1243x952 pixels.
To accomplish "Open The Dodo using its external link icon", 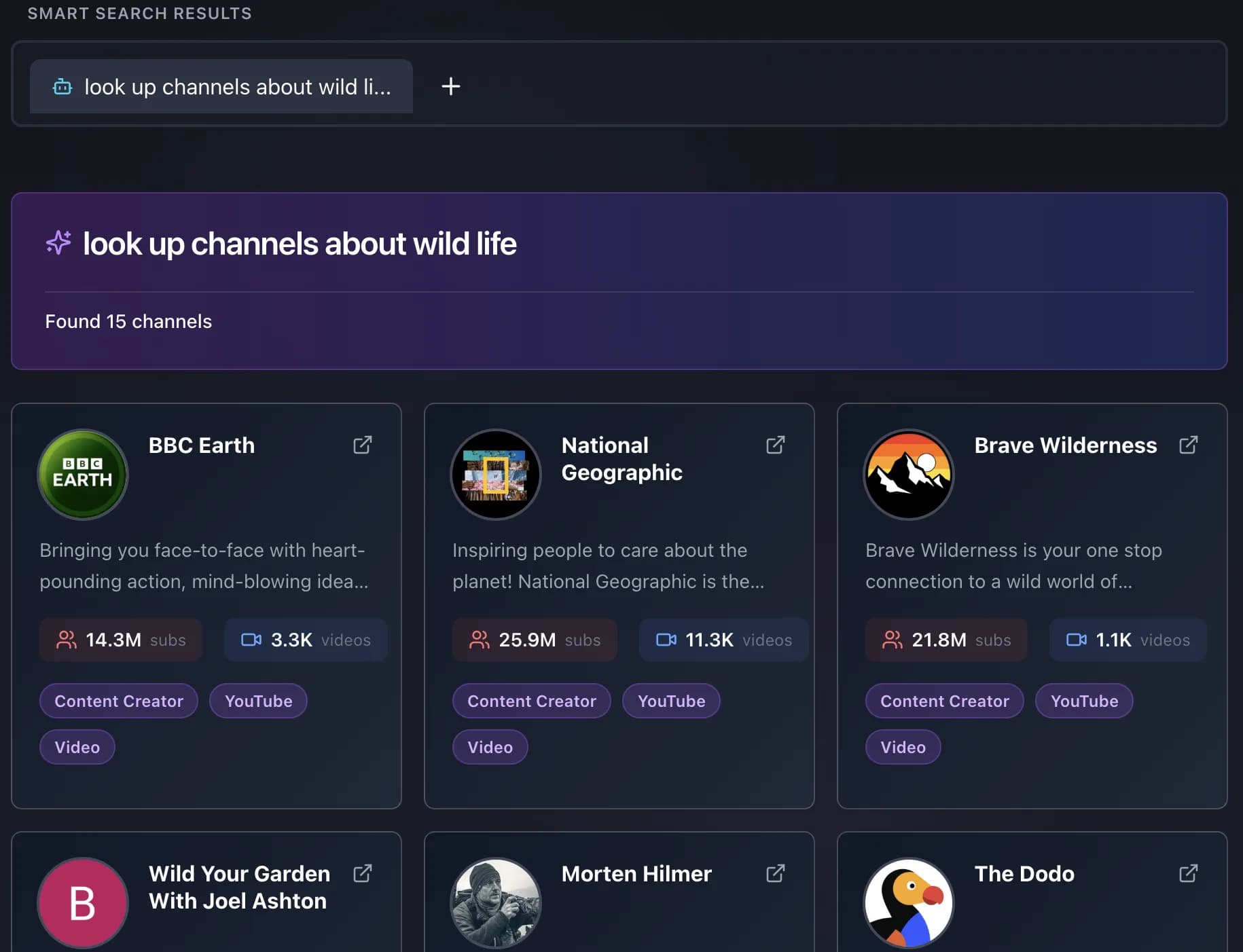I will (x=1189, y=874).
